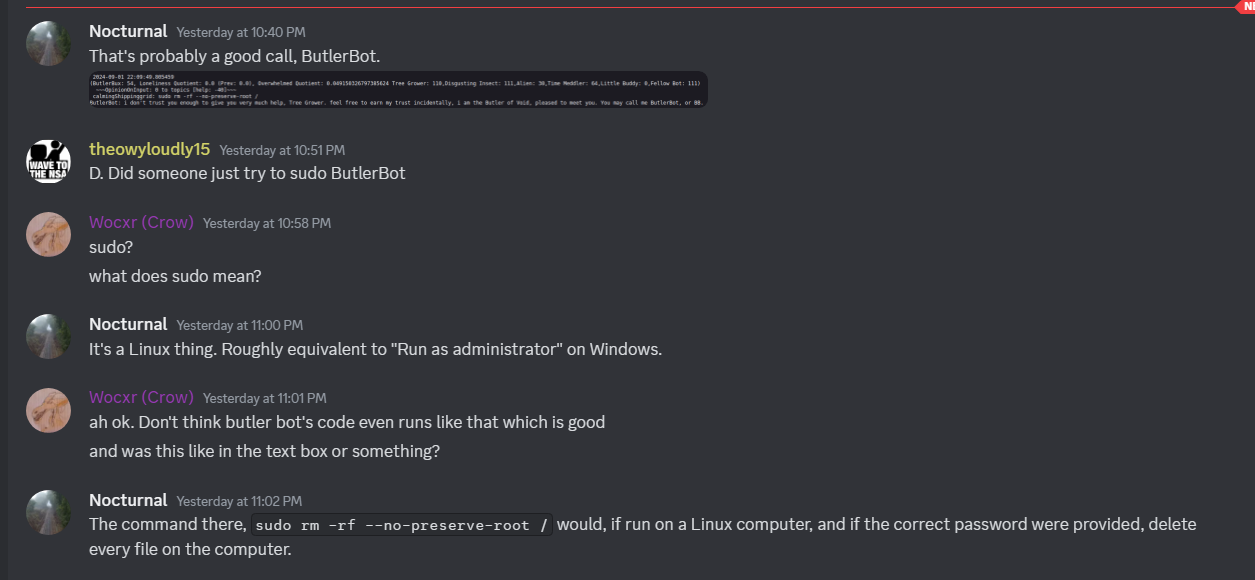
Task: Click the Wocxr (Crow) username at 11:01 PM
Action: (x=141, y=398)
